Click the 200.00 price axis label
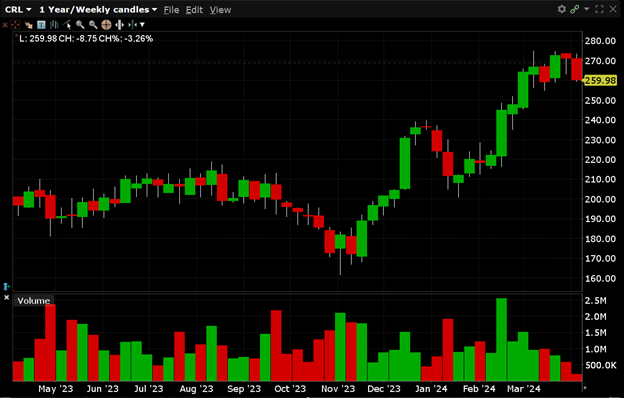Viewport: 624px width, 398px height. (600, 199)
